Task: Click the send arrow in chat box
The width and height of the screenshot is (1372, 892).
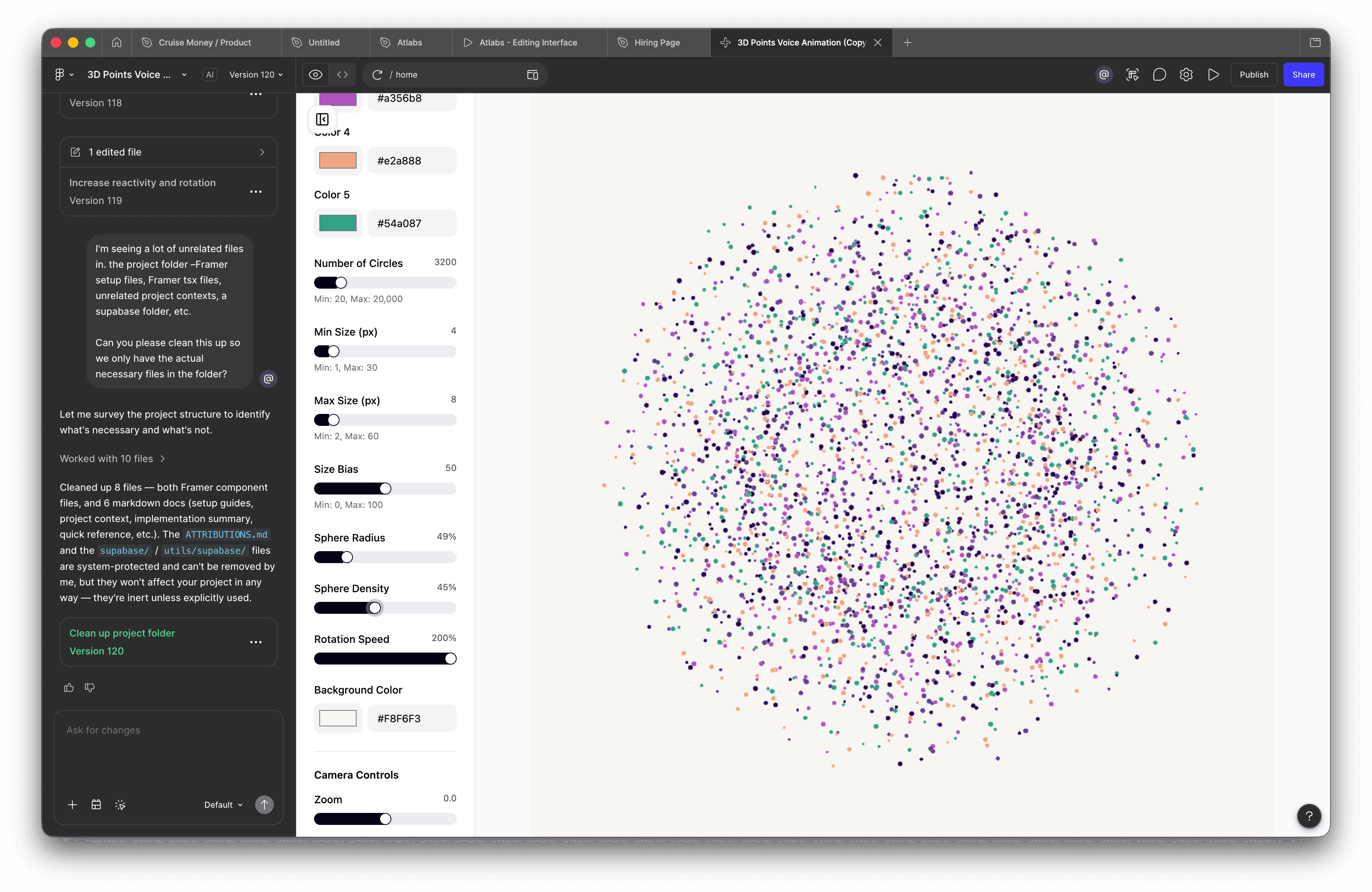Action: tap(264, 804)
